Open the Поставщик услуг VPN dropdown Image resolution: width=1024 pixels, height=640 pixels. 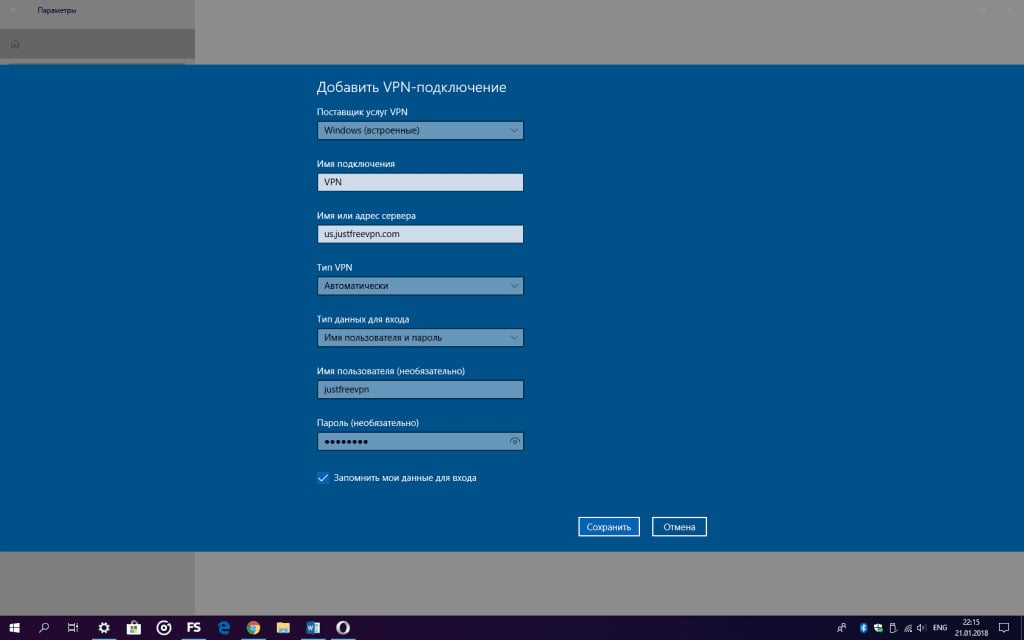click(x=420, y=130)
